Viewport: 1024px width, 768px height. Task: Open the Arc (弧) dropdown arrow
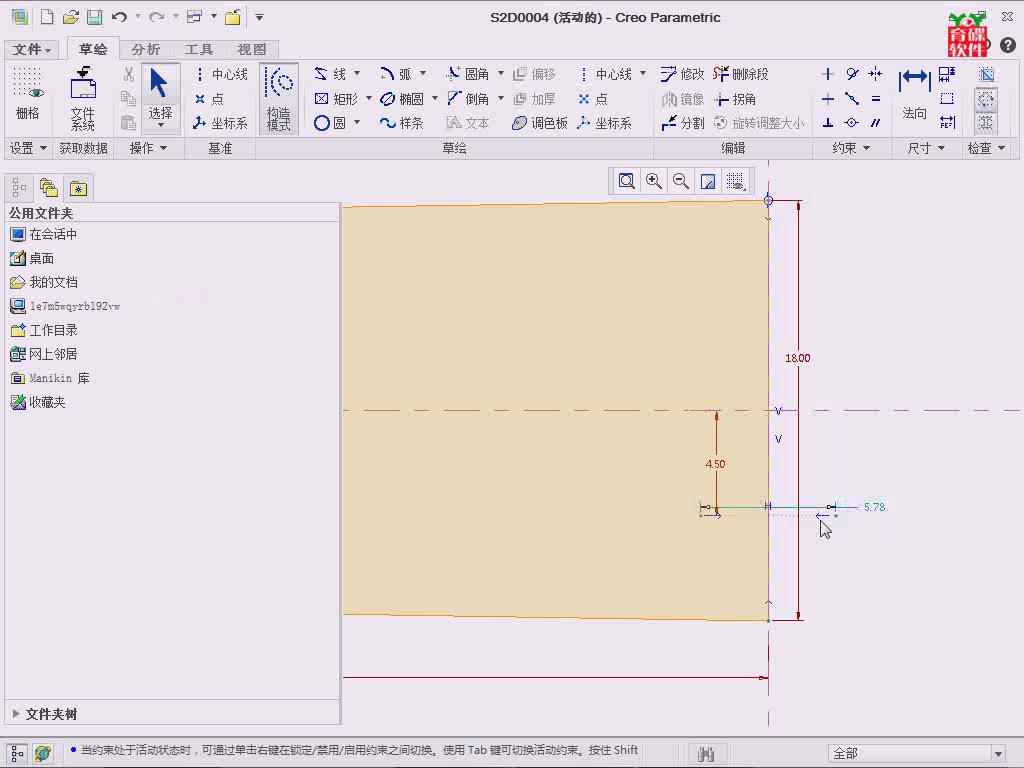coord(423,73)
